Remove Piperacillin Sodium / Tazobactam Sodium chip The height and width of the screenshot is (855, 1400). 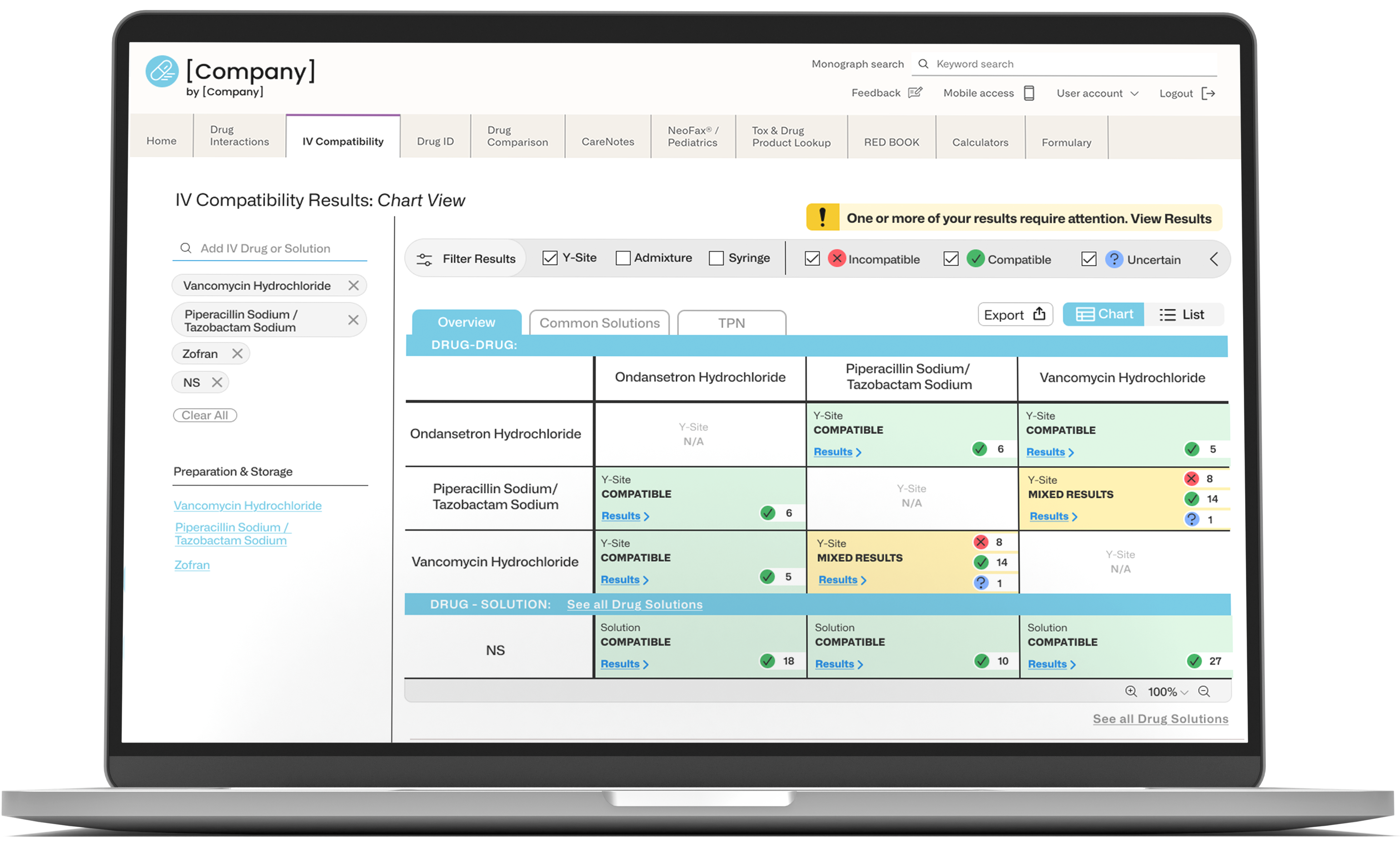353,320
